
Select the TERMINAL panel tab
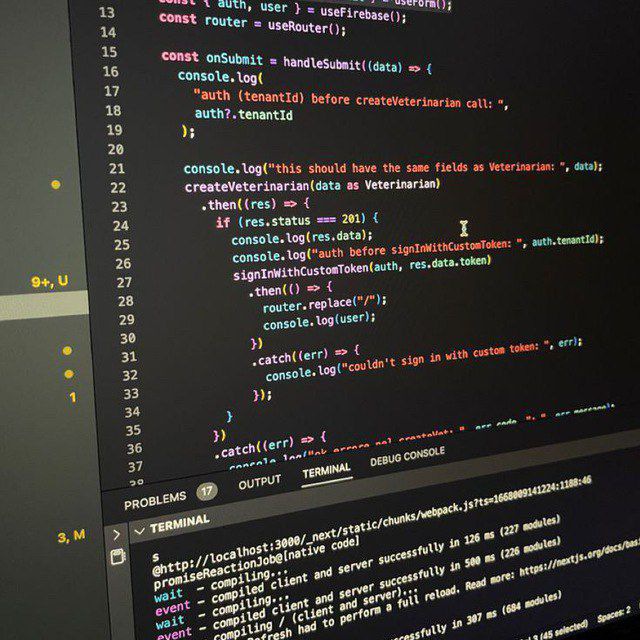pyautogui.click(x=326, y=471)
